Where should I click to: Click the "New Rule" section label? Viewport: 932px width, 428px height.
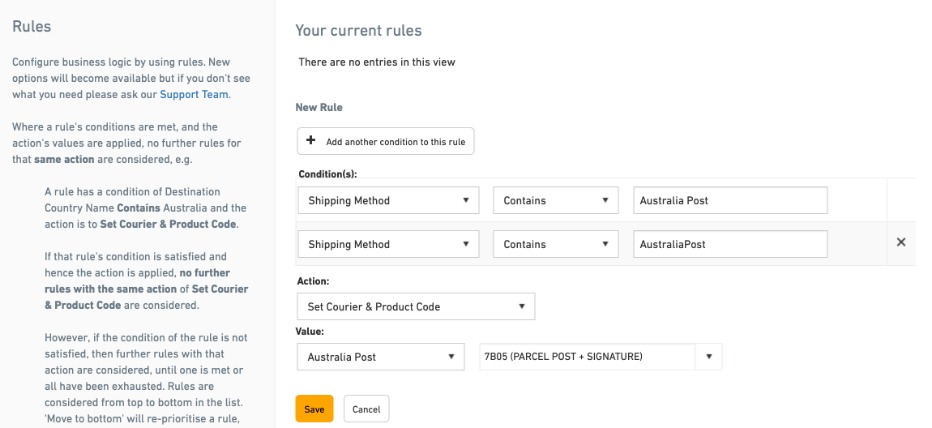coord(319,106)
